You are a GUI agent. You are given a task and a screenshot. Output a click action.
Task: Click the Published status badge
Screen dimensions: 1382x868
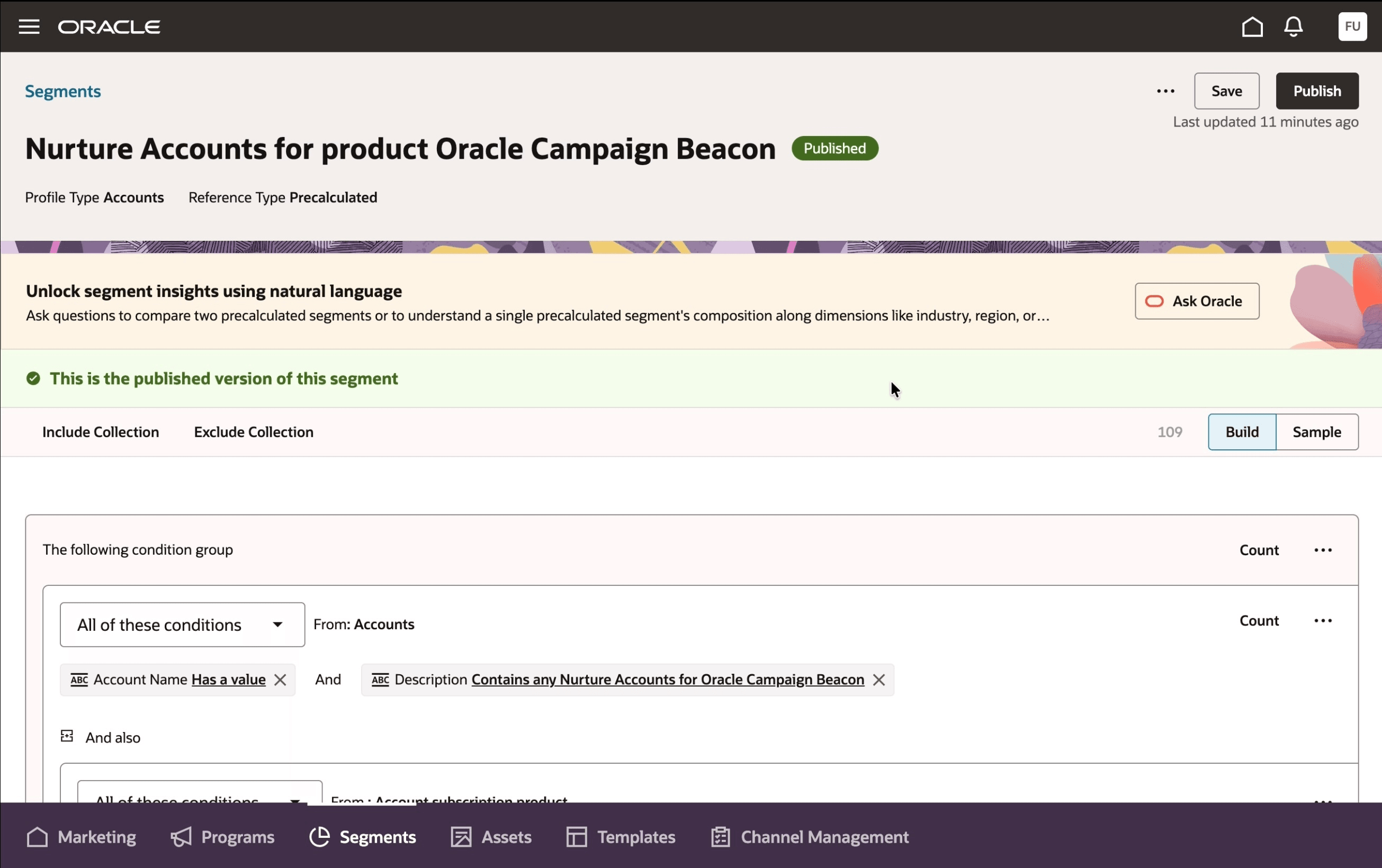pyautogui.click(x=834, y=149)
